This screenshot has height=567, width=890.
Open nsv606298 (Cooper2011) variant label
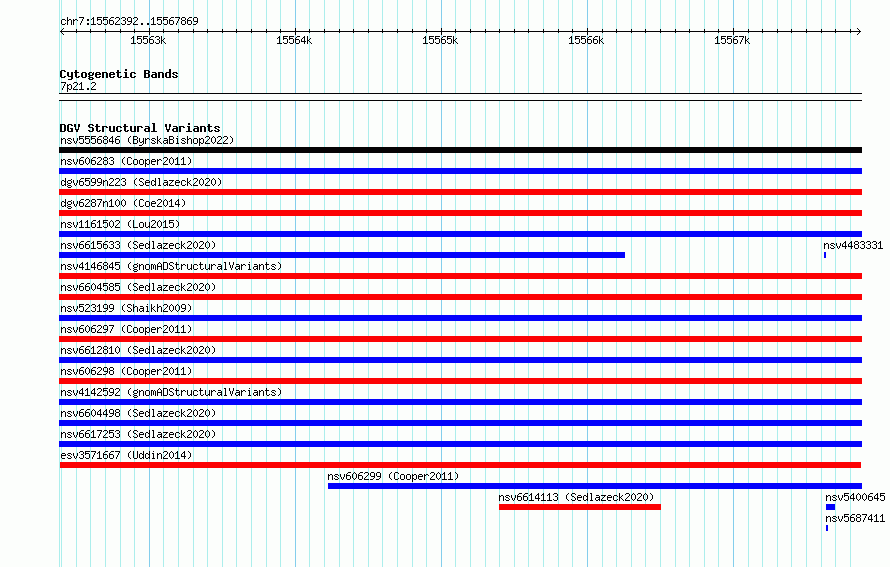tap(126, 371)
